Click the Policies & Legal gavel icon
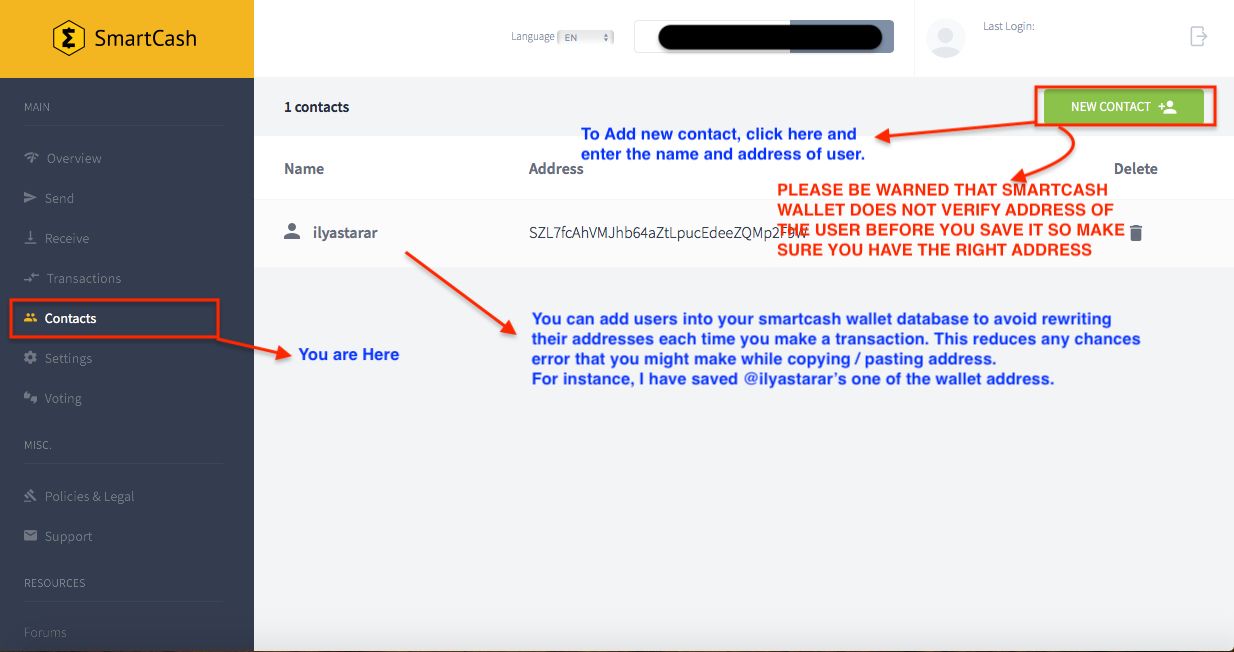 click(x=30, y=496)
